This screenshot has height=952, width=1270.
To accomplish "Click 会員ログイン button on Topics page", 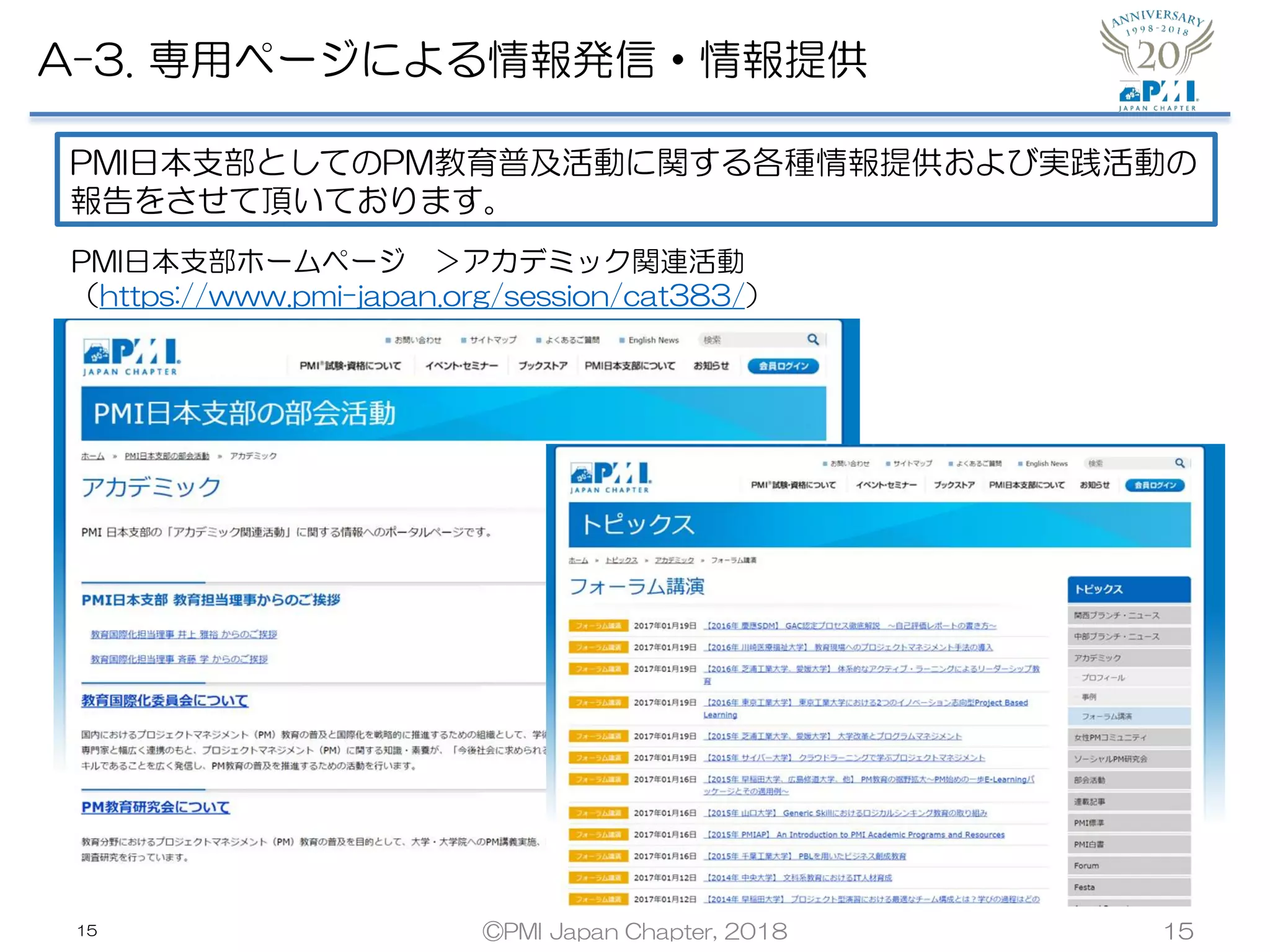I will [1155, 485].
